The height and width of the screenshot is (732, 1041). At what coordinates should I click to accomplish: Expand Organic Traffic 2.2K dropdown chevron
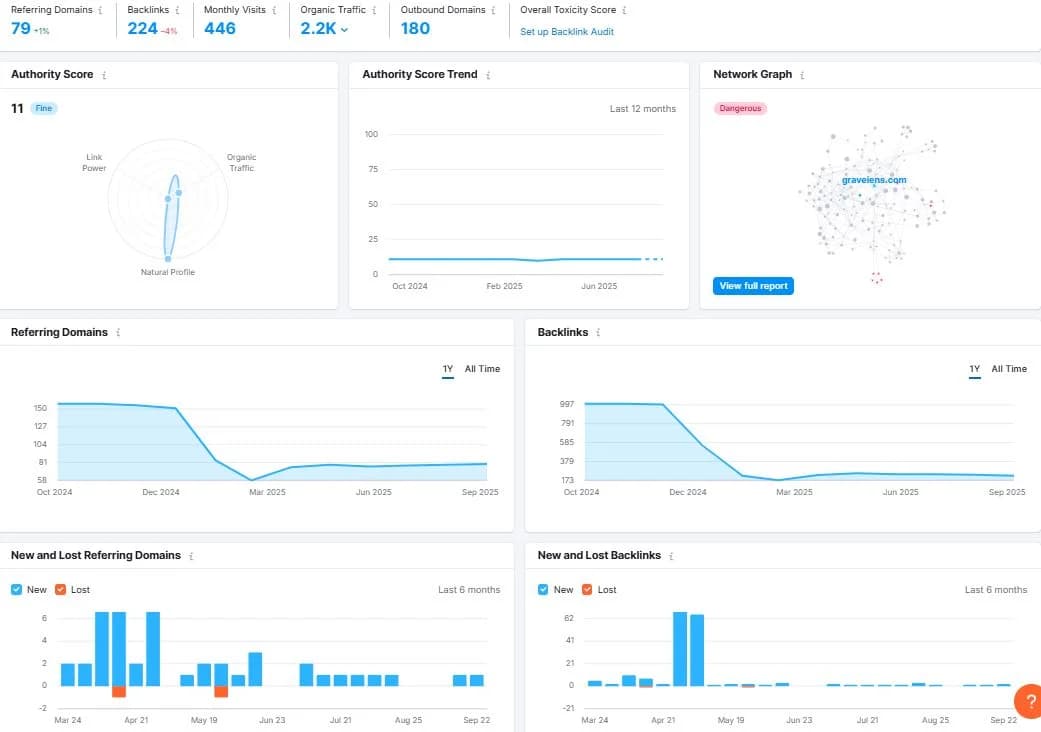pyautogui.click(x=344, y=29)
